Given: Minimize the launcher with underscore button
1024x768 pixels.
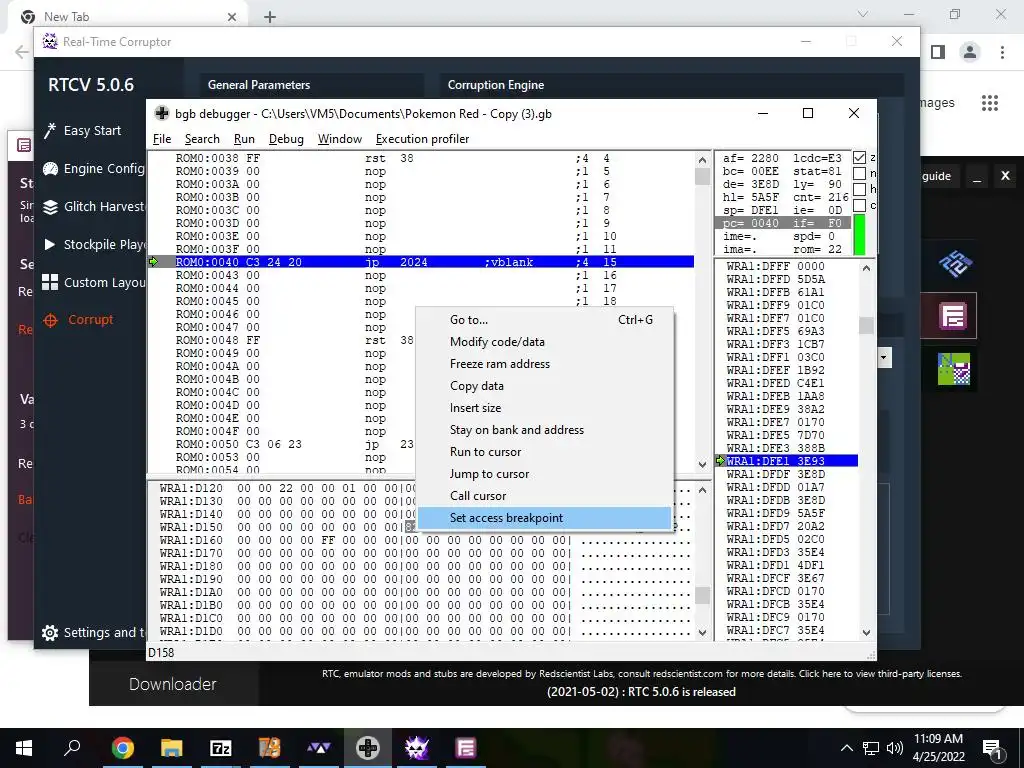Looking at the screenshot, I should [x=977, y=176].
